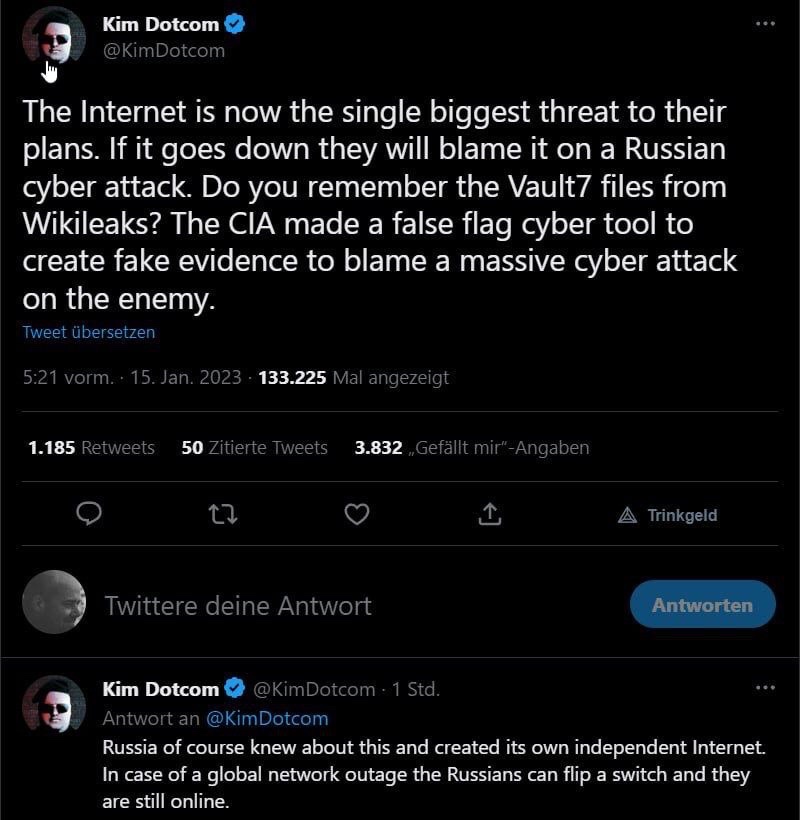Image resolution: width=800 pixels, height=820 pixels.
Task: Open the main tweet's three-dot menu
Action: (765, 23)
